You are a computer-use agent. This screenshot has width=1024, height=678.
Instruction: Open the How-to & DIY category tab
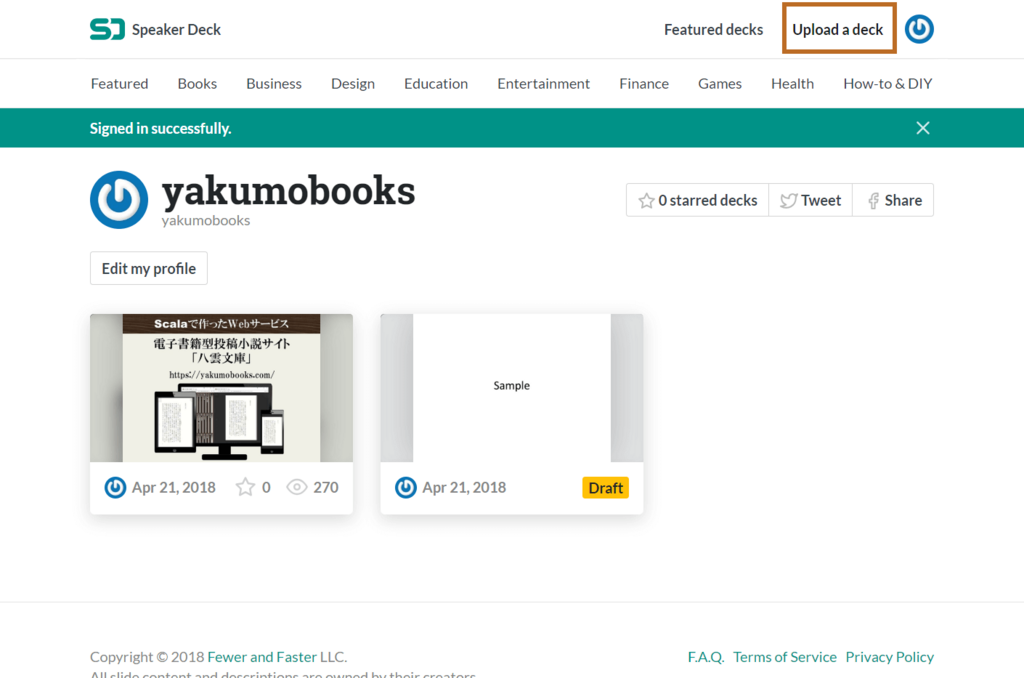[888, 84]
